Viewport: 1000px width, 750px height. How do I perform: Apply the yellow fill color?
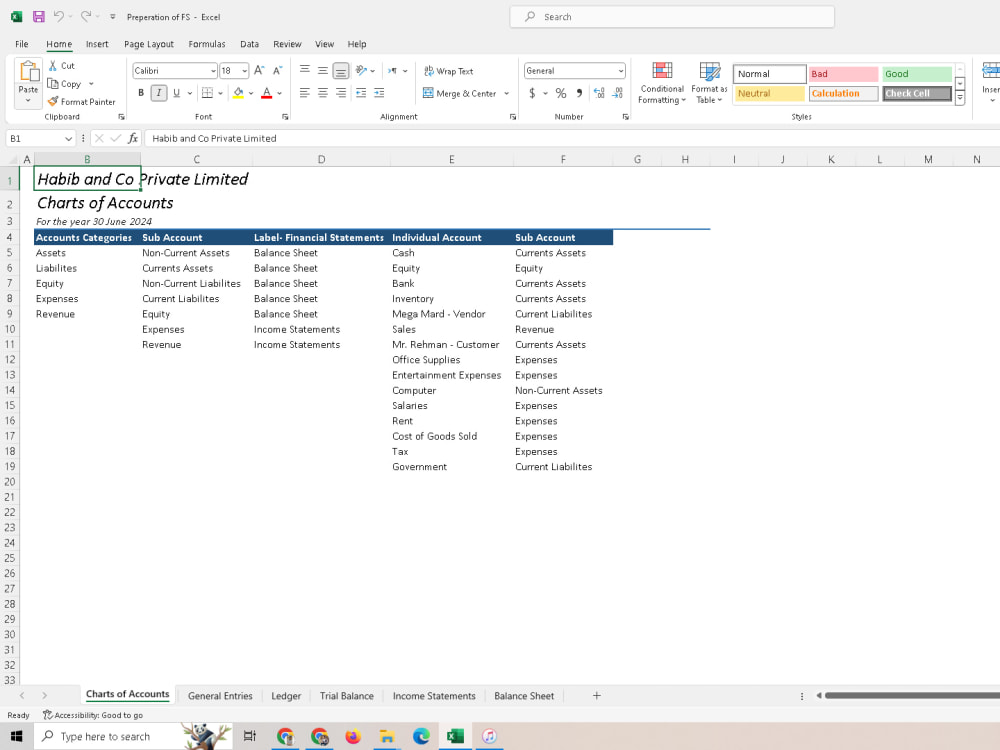(239, 93)
